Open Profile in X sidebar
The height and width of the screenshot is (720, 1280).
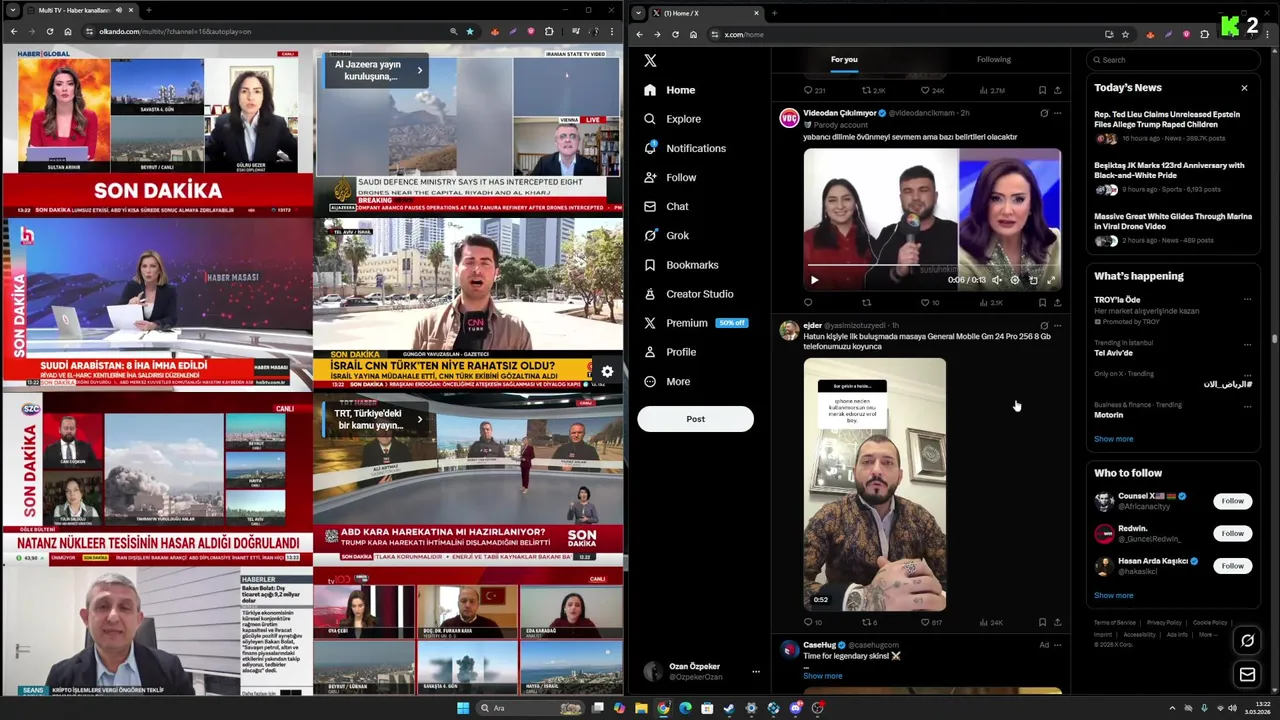(669, 352)
